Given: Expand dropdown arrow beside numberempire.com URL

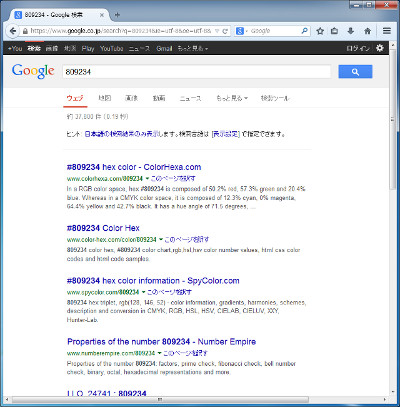Looking at the screenshot, I should coord(159,353).
